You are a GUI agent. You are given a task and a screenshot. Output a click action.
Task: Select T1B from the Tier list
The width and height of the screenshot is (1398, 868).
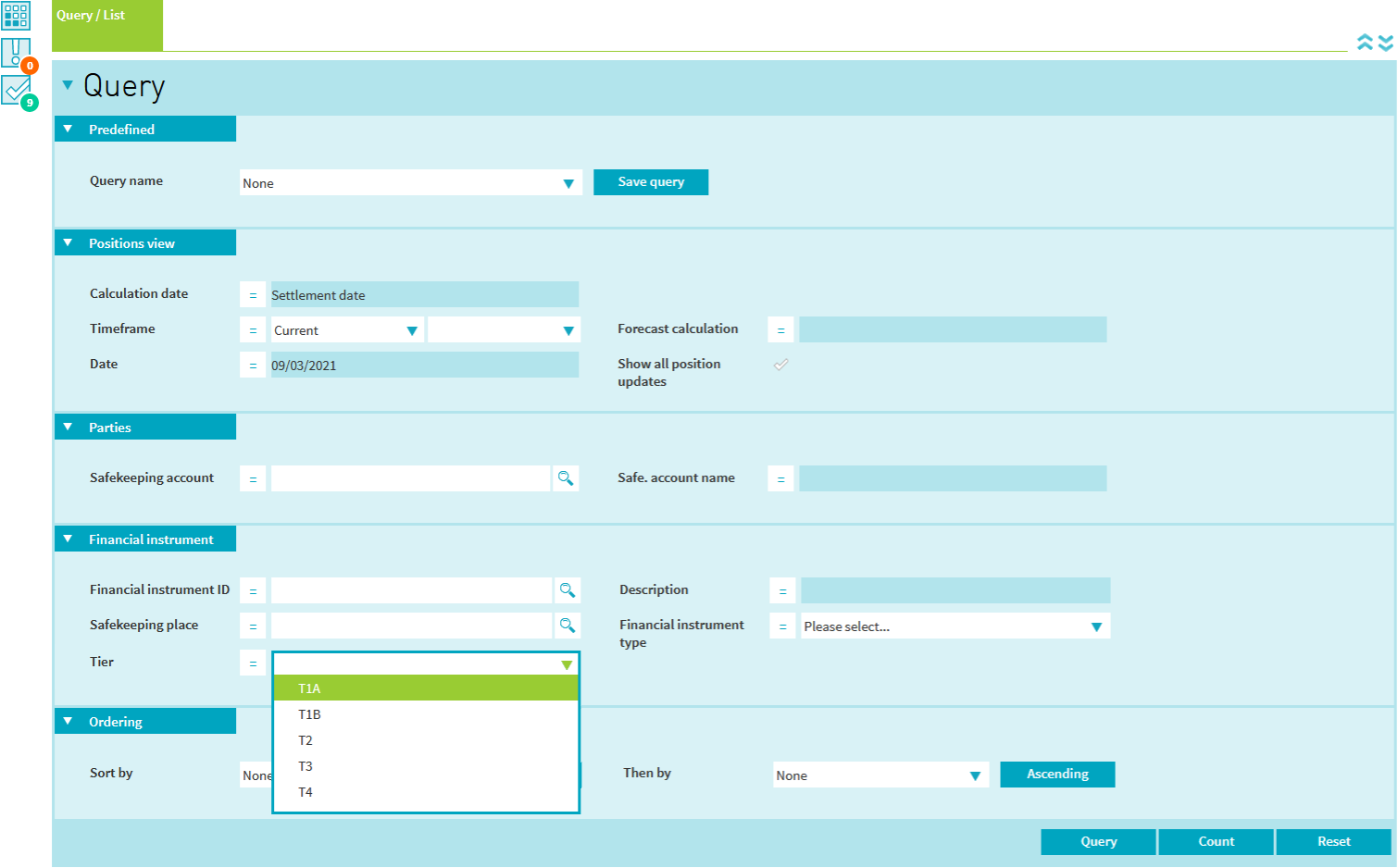[x=309, y=714]
